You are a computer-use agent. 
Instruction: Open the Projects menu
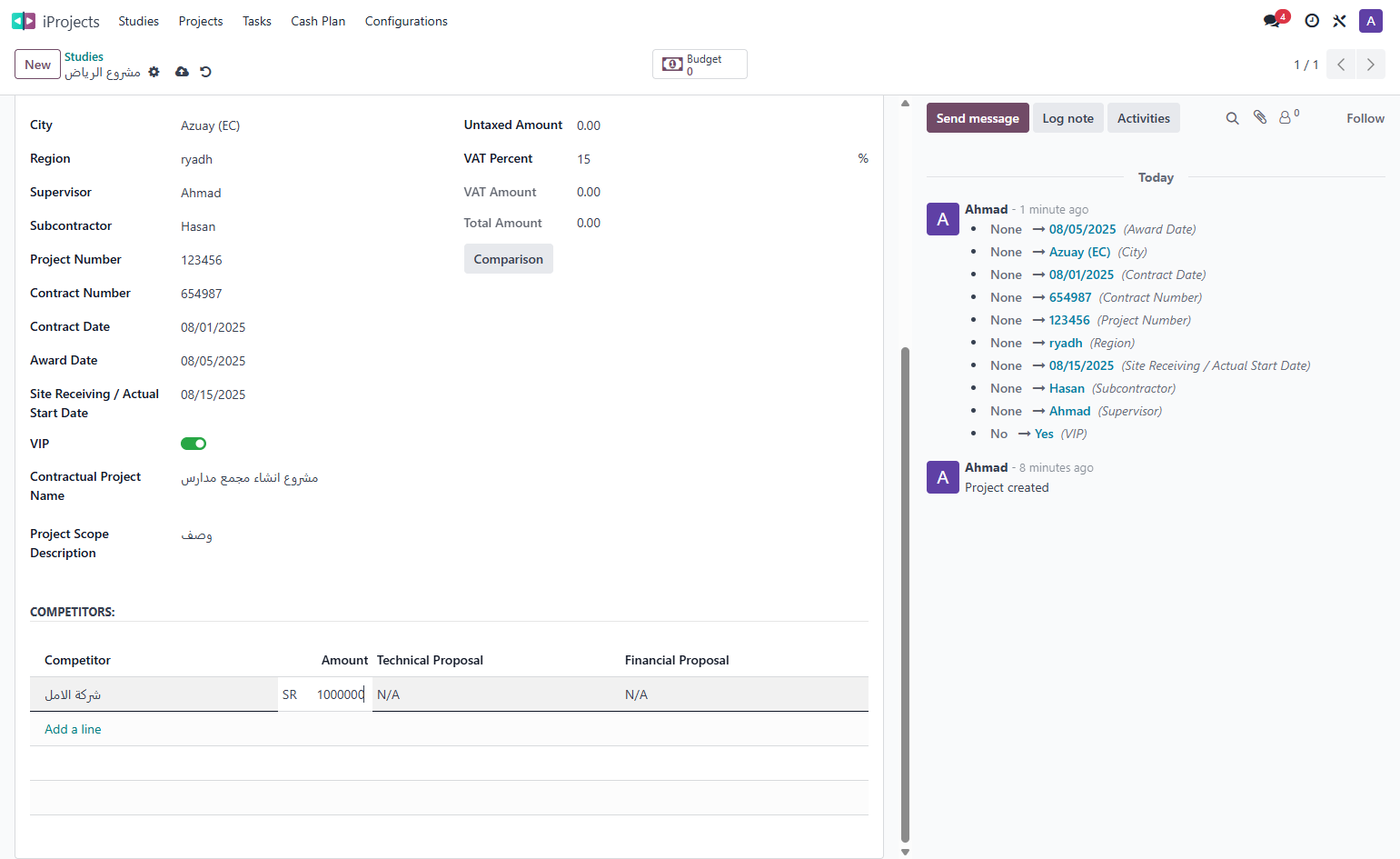(x=201, y=21)
